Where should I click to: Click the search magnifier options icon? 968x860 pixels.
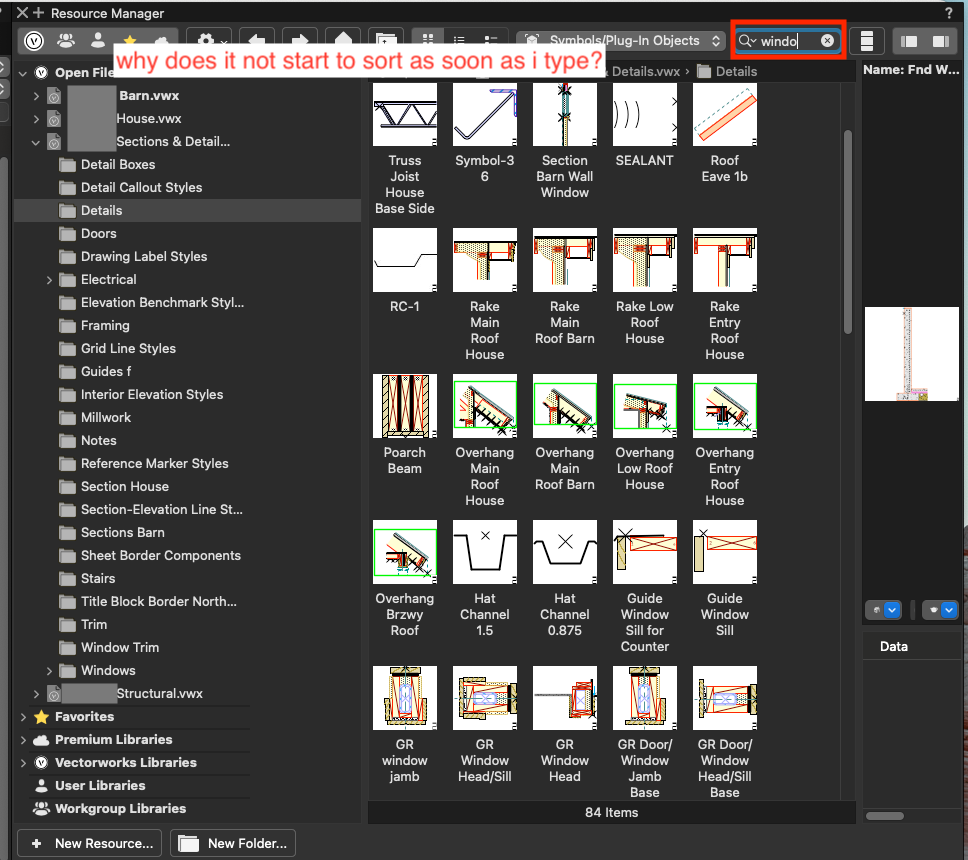point(746,41)
